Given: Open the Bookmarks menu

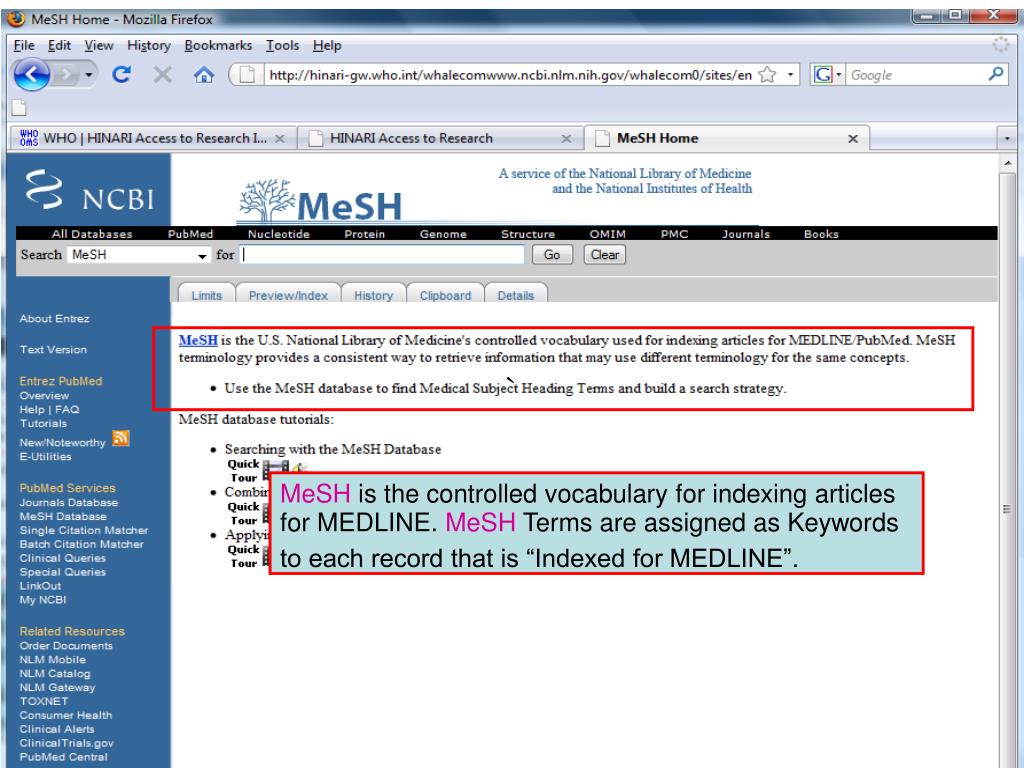Looking at the screenshot, I should [218, 45].
